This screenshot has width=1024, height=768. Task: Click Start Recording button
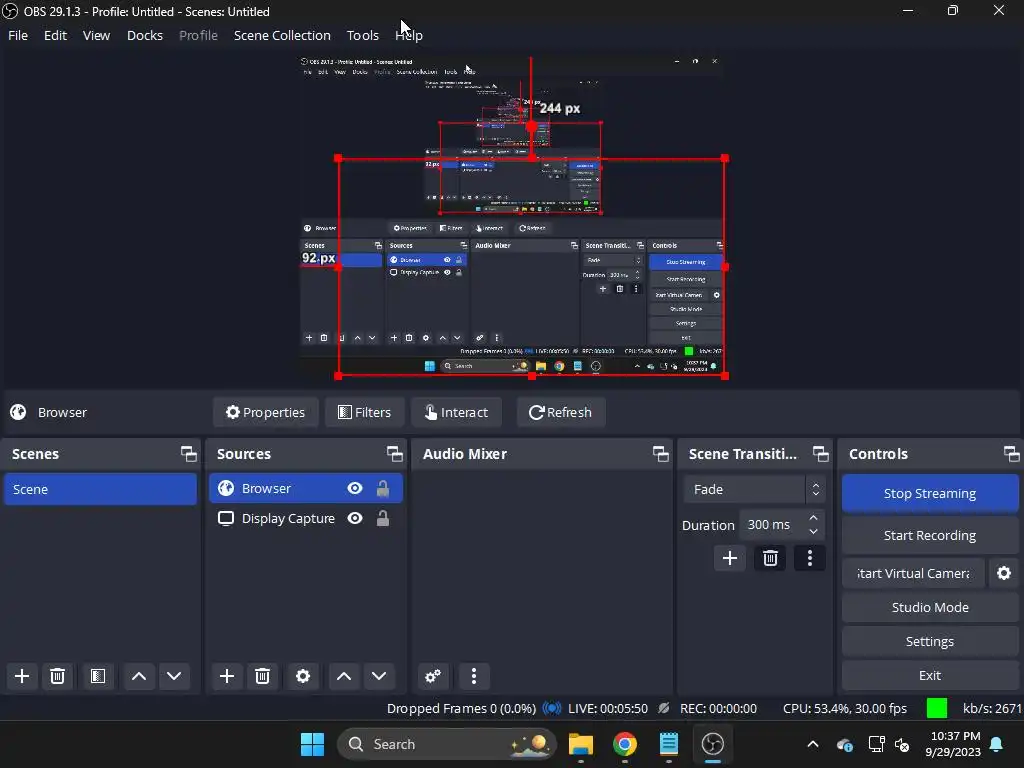coord(930,536)
